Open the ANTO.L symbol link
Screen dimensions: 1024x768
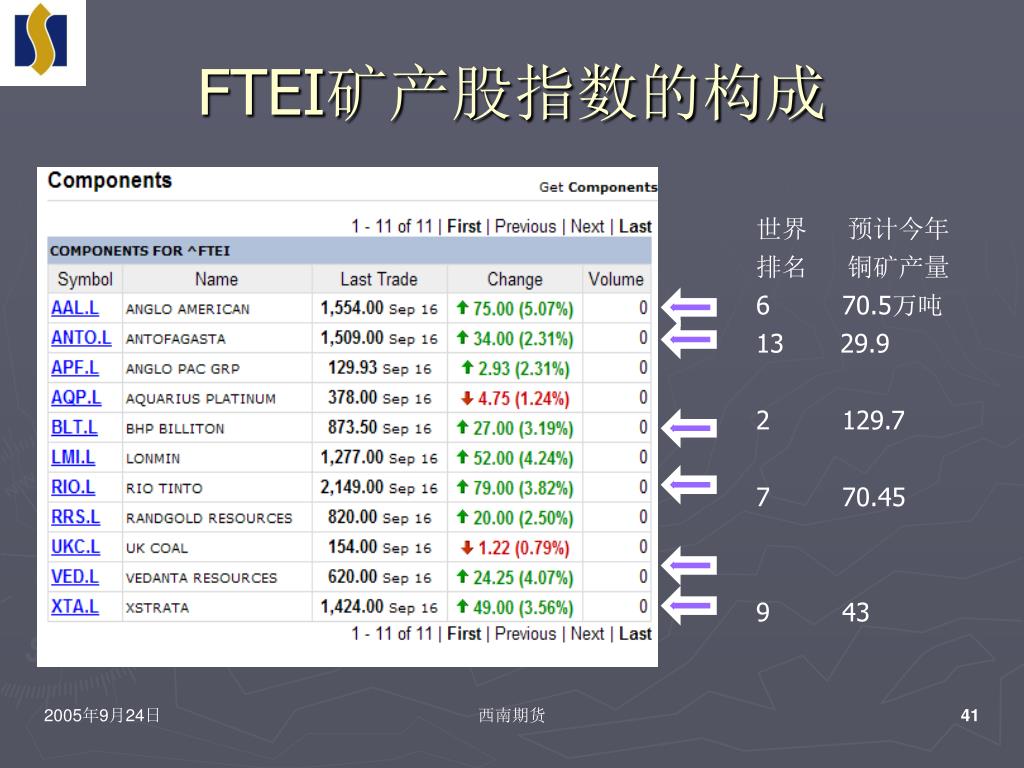click(x=81, y=338)
